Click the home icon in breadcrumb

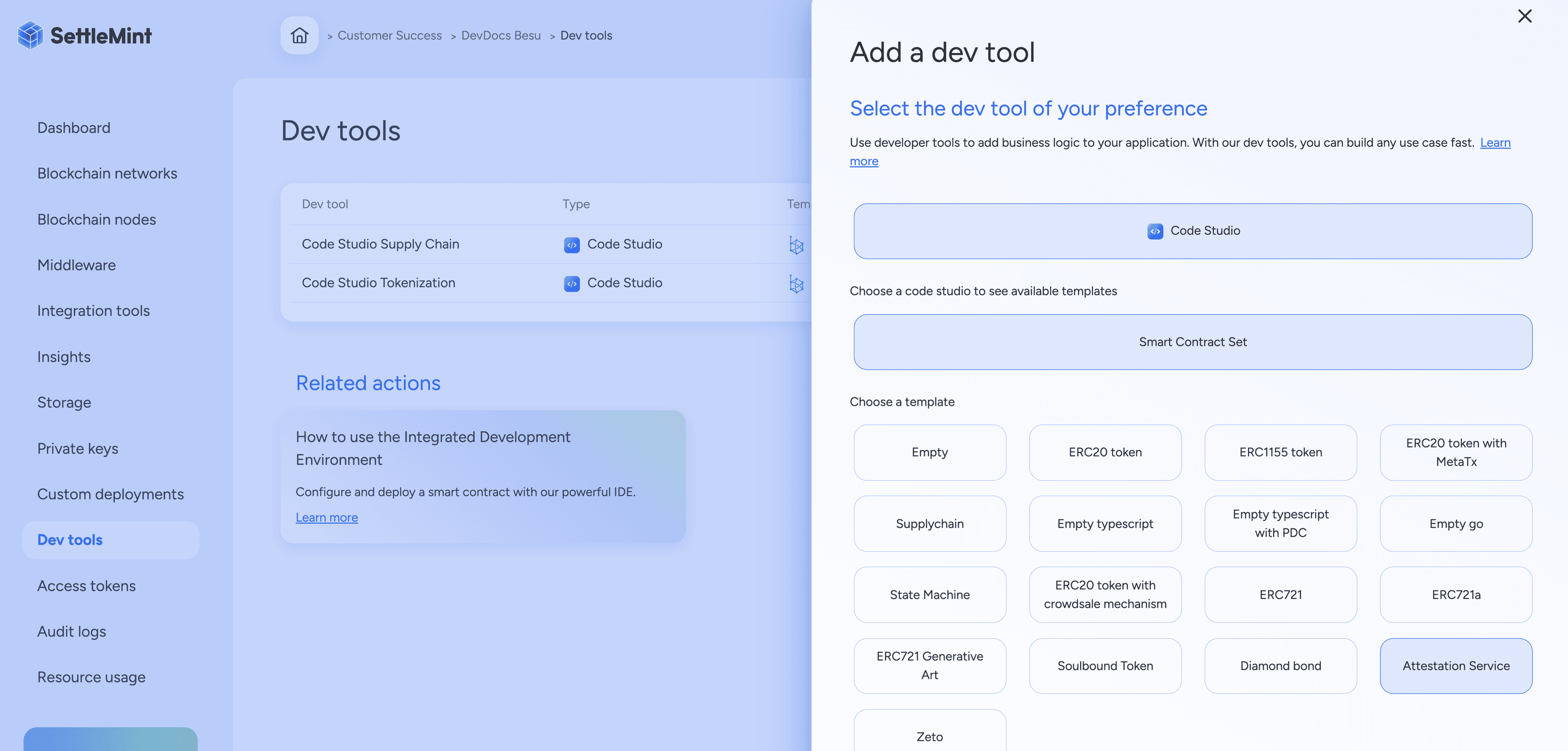(299, 35)
